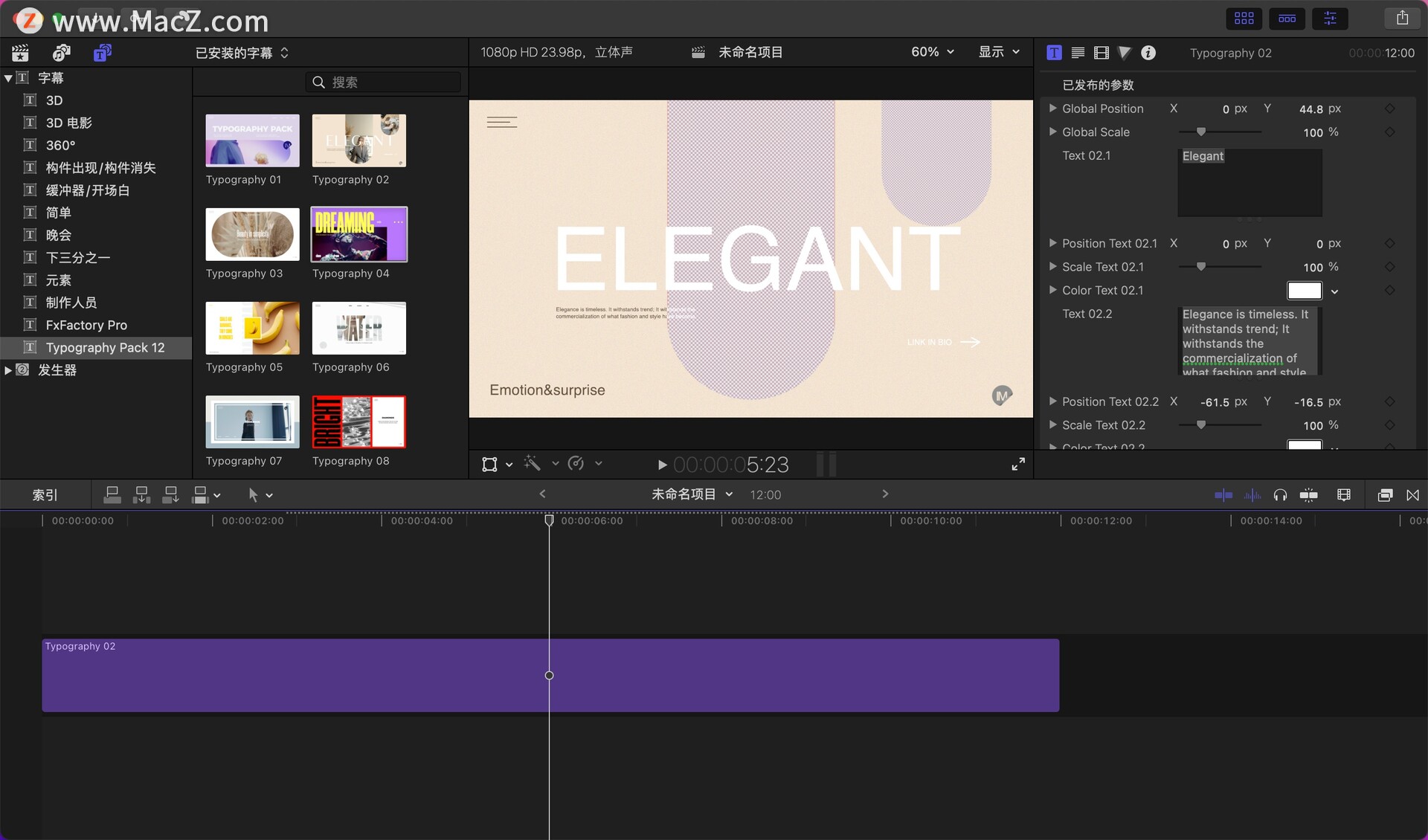Toggle video skimming in timeline toolbar
Screen dimensions: 1428x840
coord(1223,495)
